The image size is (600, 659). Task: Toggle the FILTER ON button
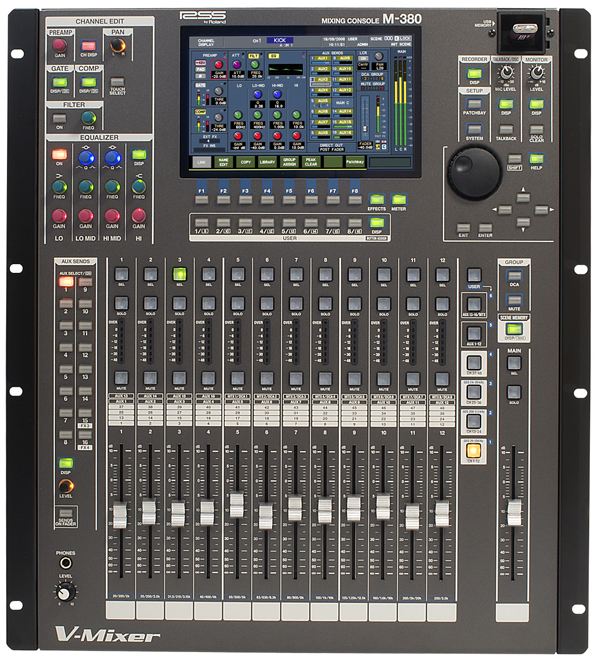58,115
